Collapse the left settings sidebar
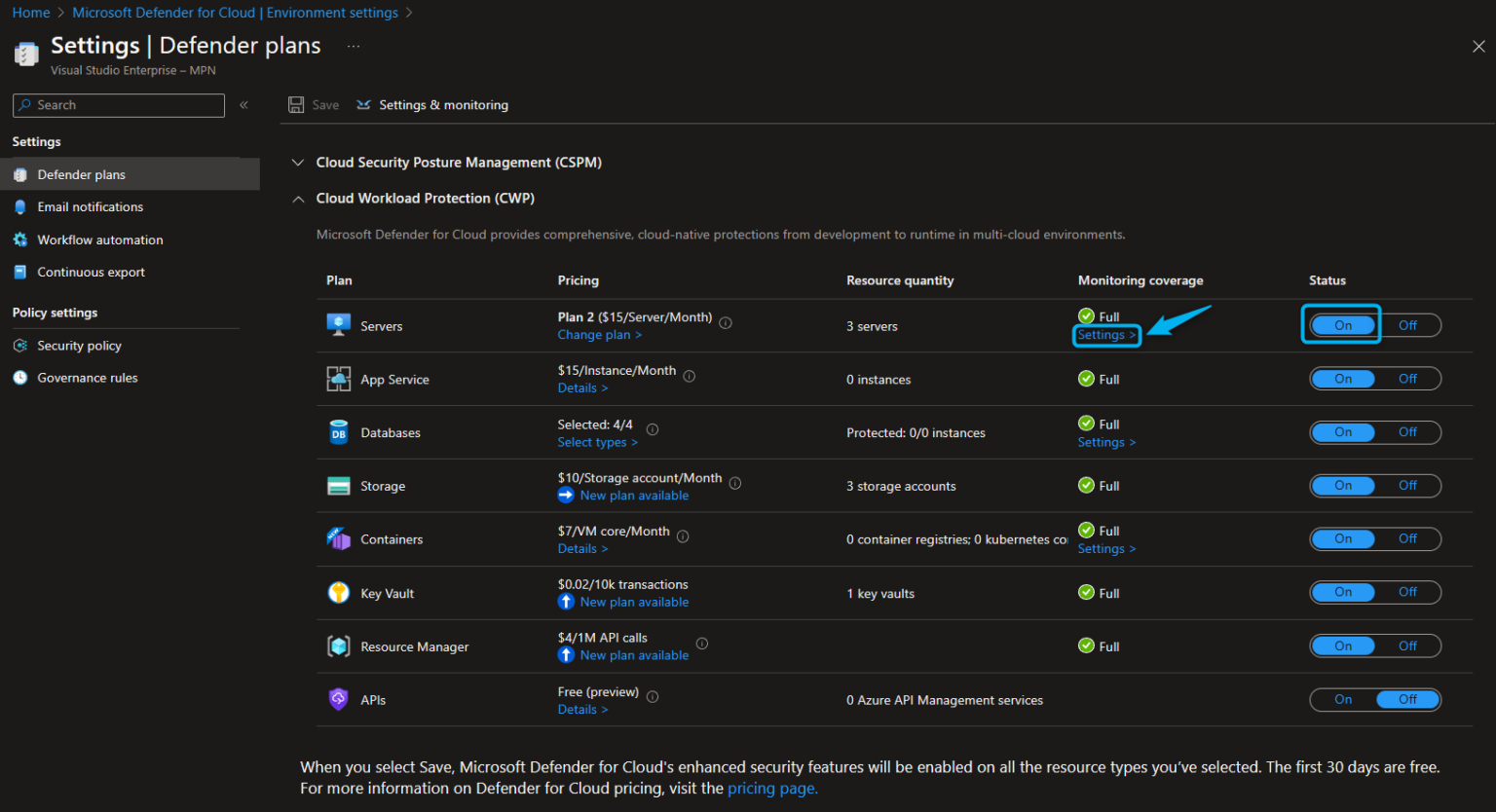The width and height of the screenshot is (1496, 812). click(244, 104)
